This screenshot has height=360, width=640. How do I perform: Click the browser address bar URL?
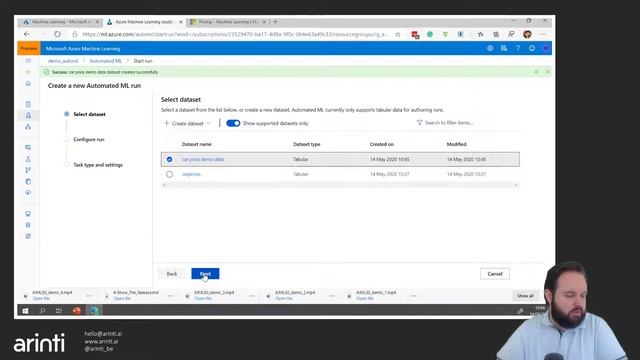(235, 34)
